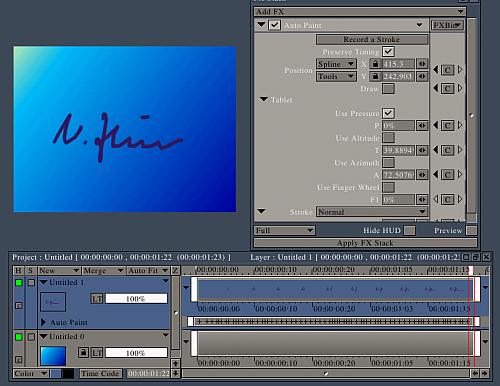
Task: Click Apply FX Stack button
Action: pos(365,243)
